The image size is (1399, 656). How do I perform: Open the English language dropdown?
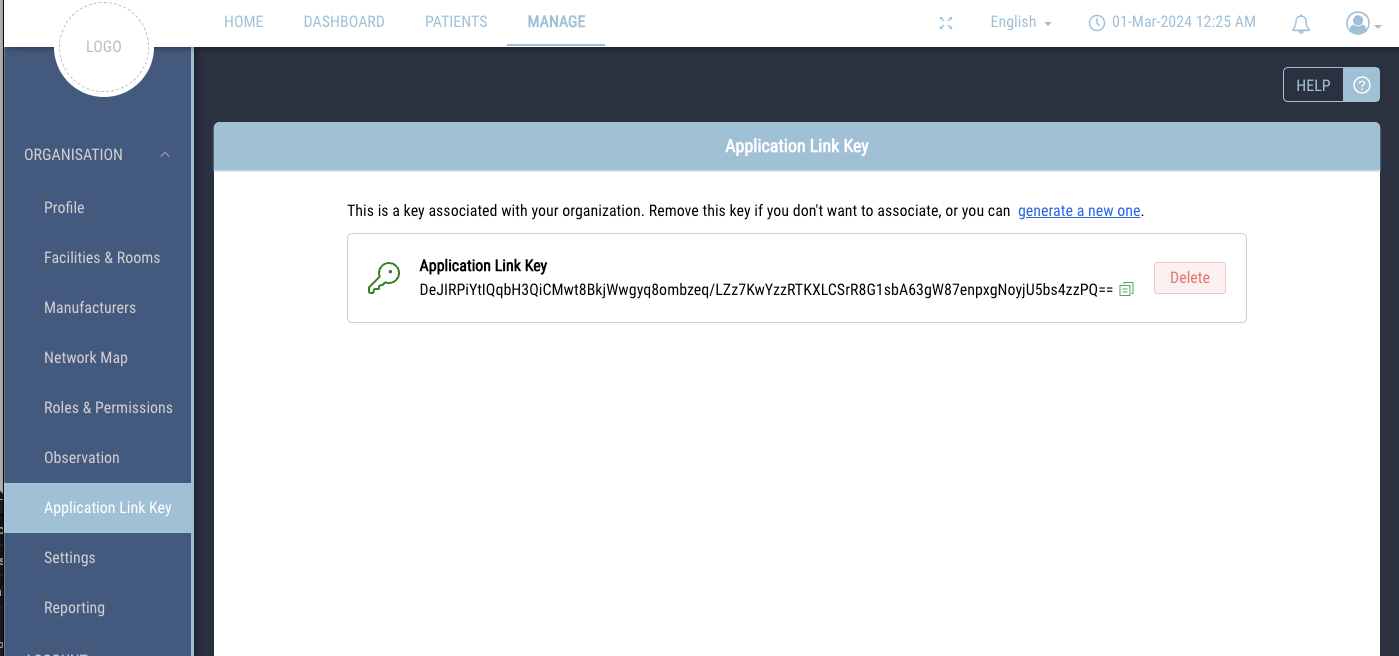pyautogui.click(x=1021, y=22)
